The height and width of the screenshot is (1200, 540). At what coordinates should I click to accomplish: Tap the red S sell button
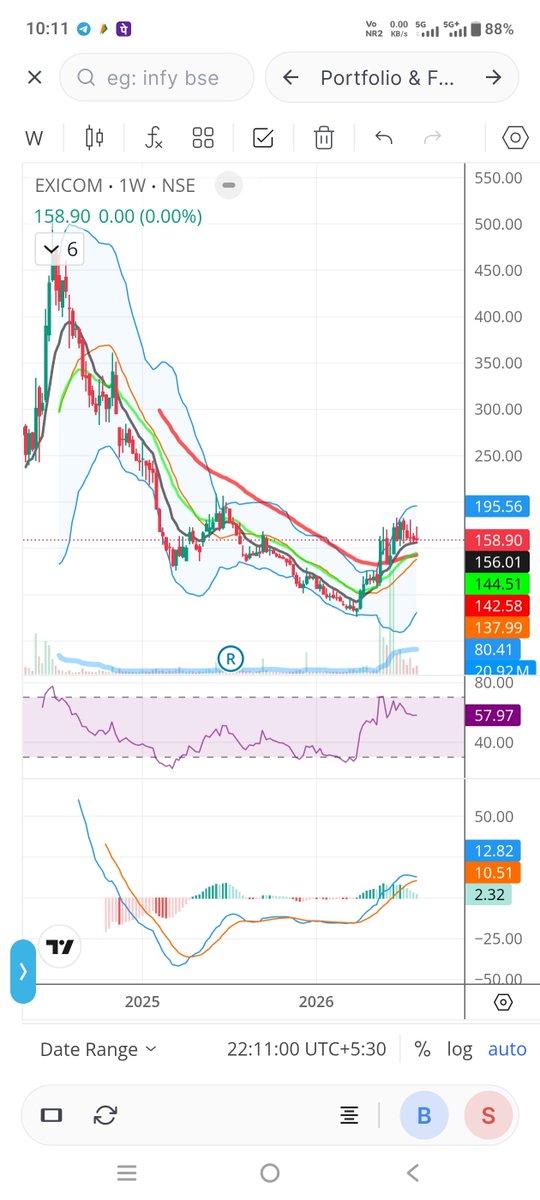(x=488, y=1115)
